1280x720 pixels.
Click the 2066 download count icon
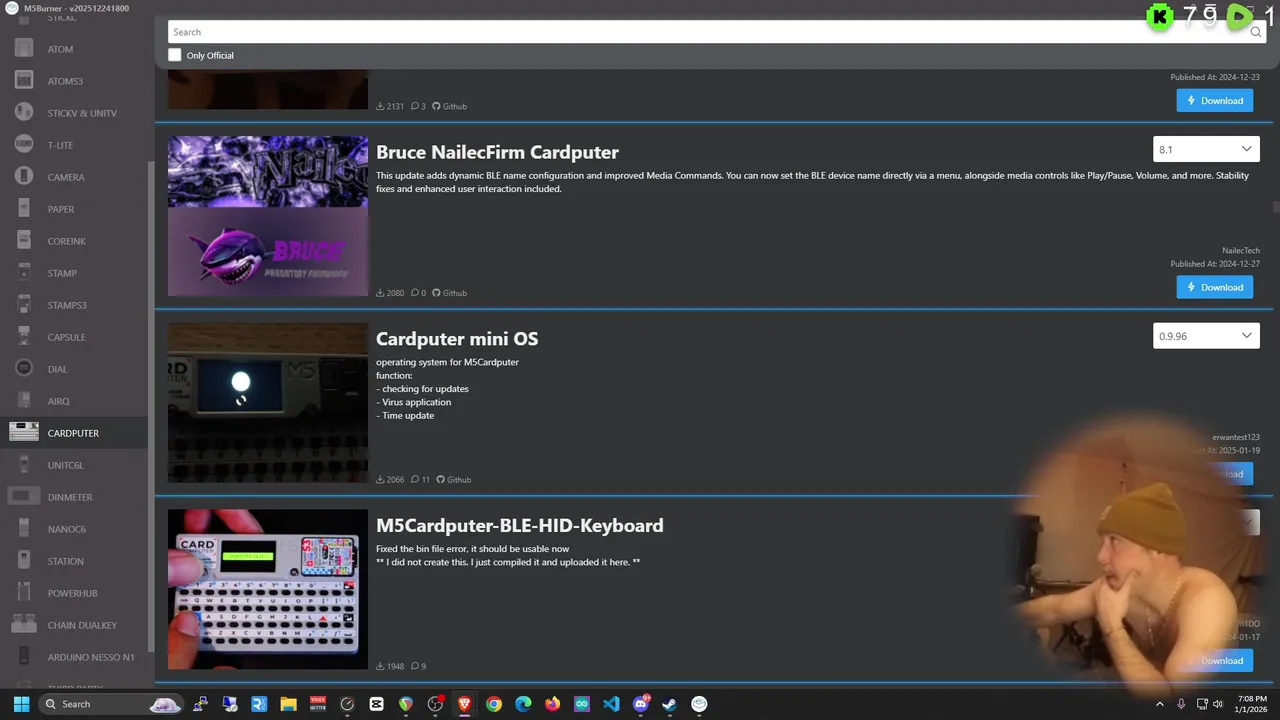coord(381,480)
